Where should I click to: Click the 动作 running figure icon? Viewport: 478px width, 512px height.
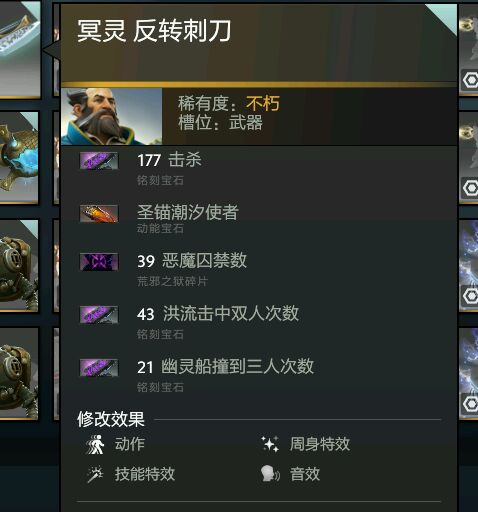95,444
